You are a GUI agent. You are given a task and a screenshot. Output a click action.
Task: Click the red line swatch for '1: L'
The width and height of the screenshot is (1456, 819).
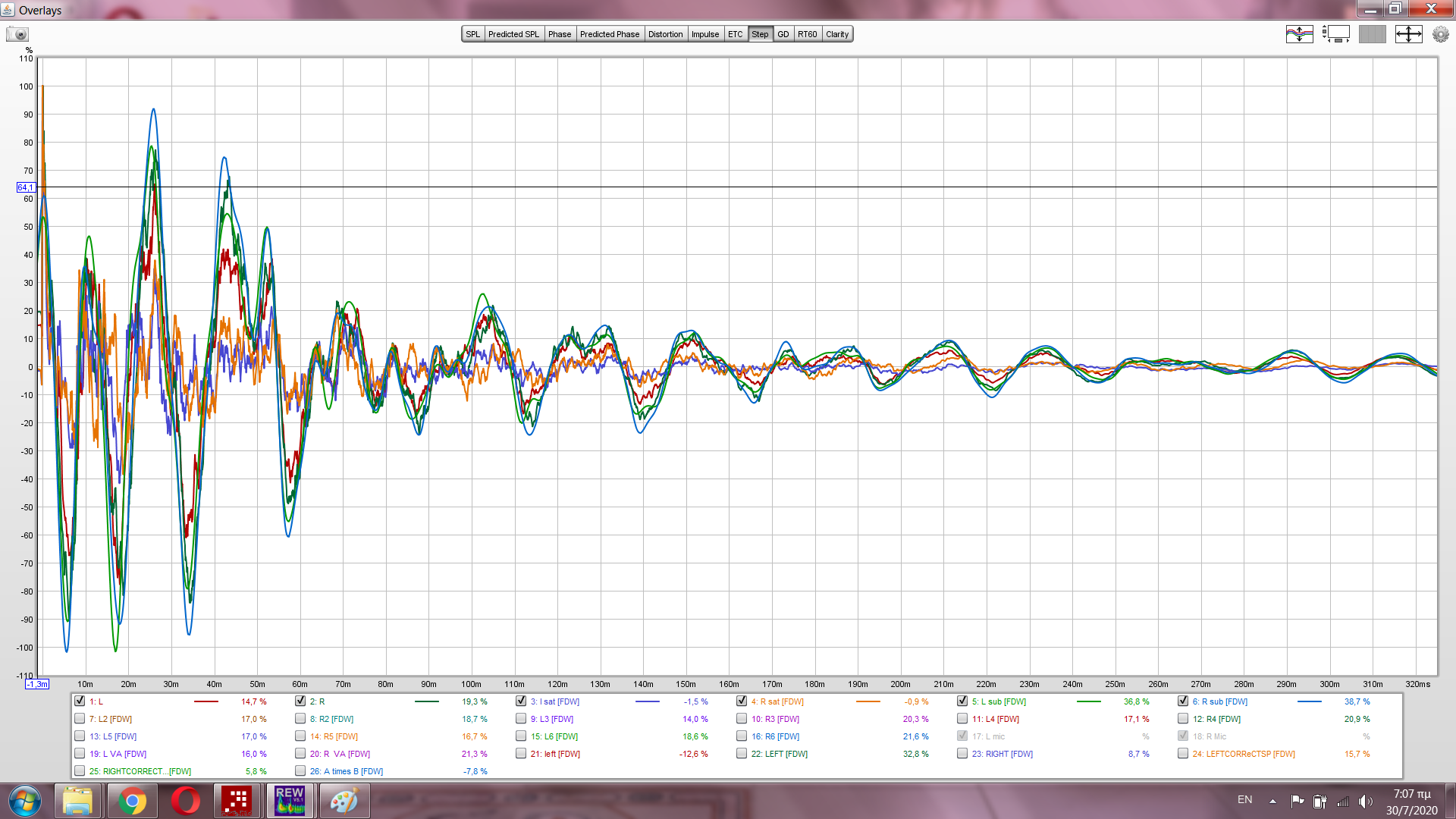pyautogui.click(x=206, y=702)
